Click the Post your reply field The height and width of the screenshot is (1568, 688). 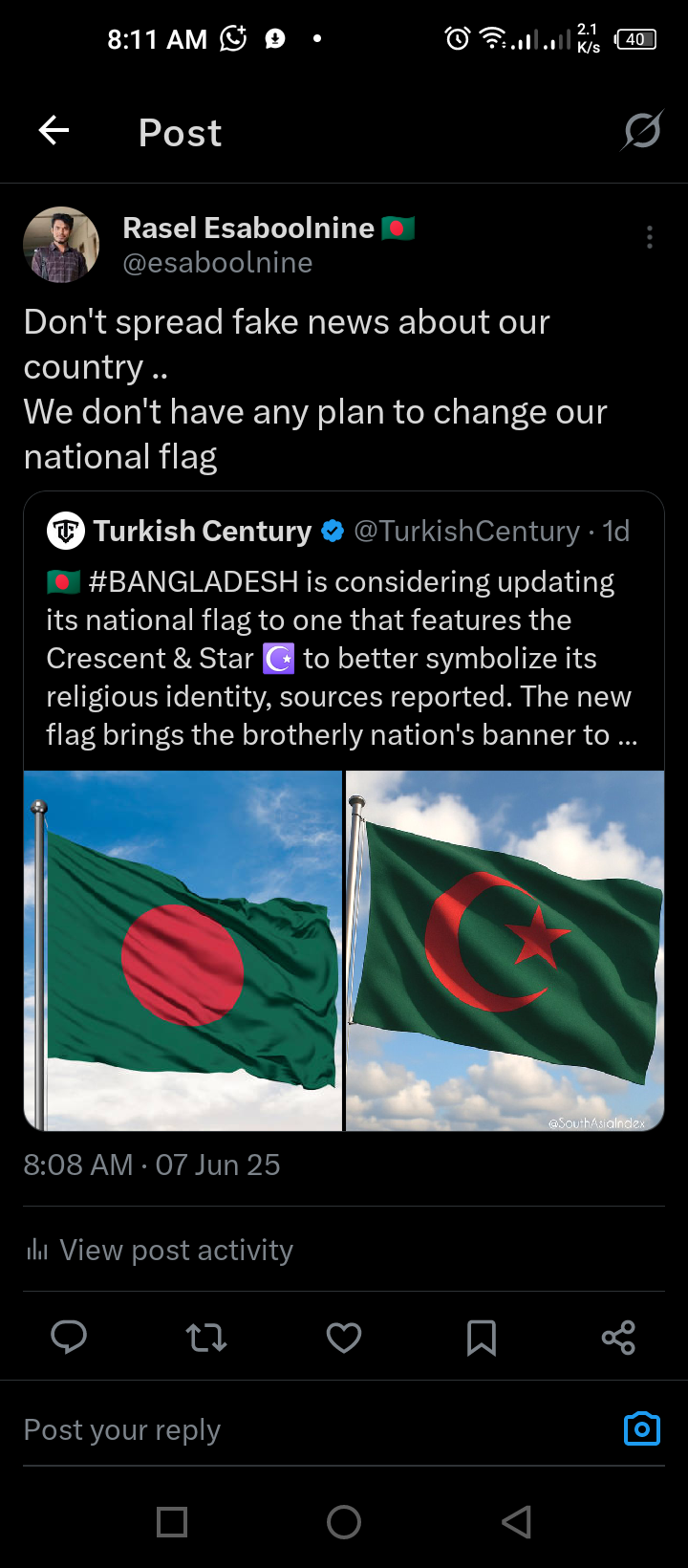315,1429
